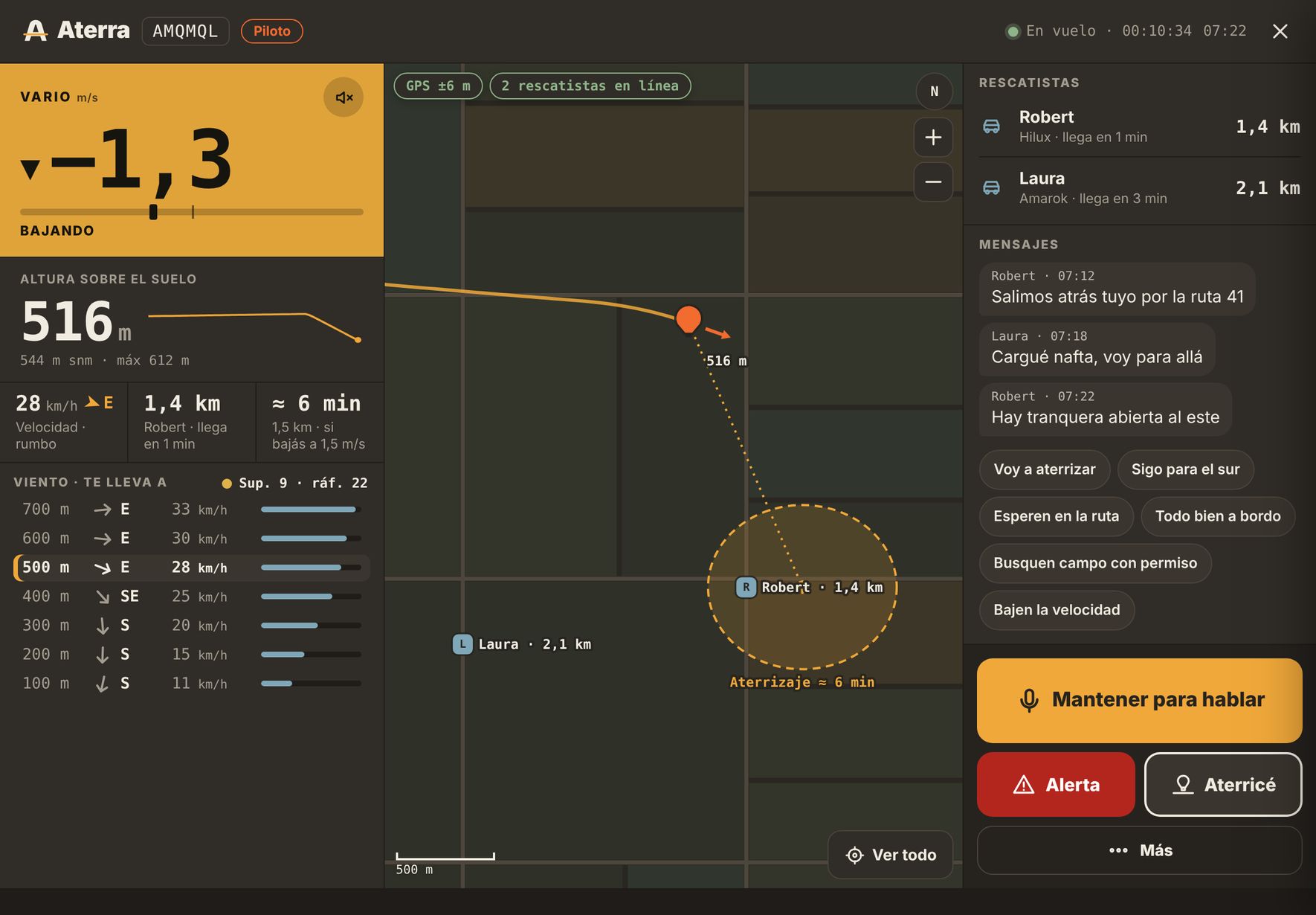
Task: Click the car icon next to Laura
Action: 992,187
